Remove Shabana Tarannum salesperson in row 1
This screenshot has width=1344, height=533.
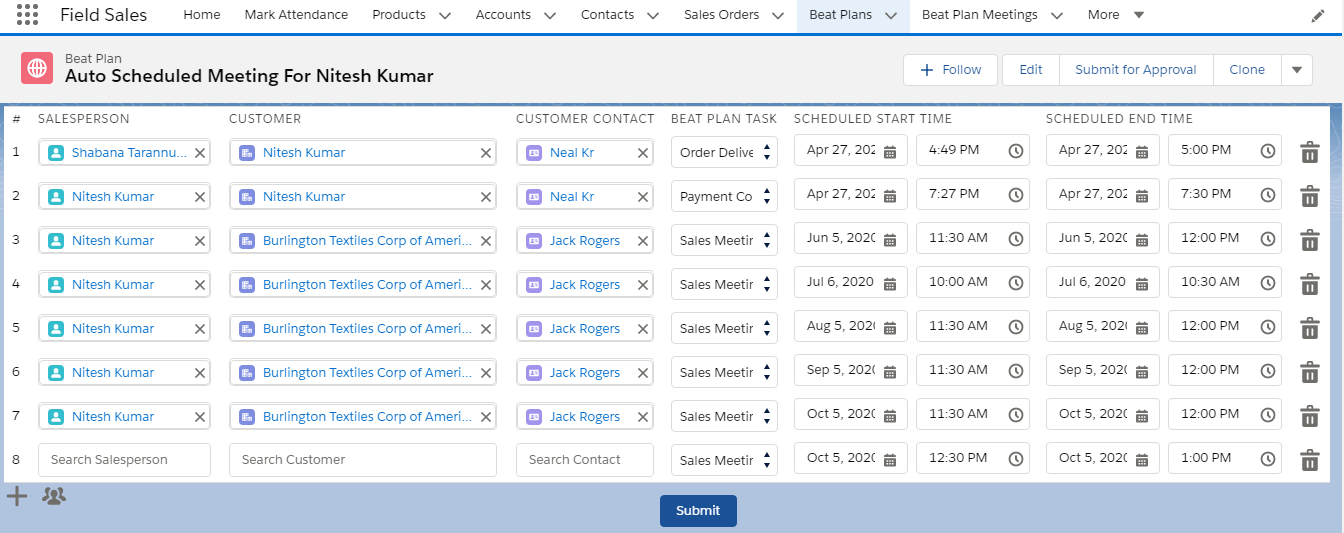199,153
